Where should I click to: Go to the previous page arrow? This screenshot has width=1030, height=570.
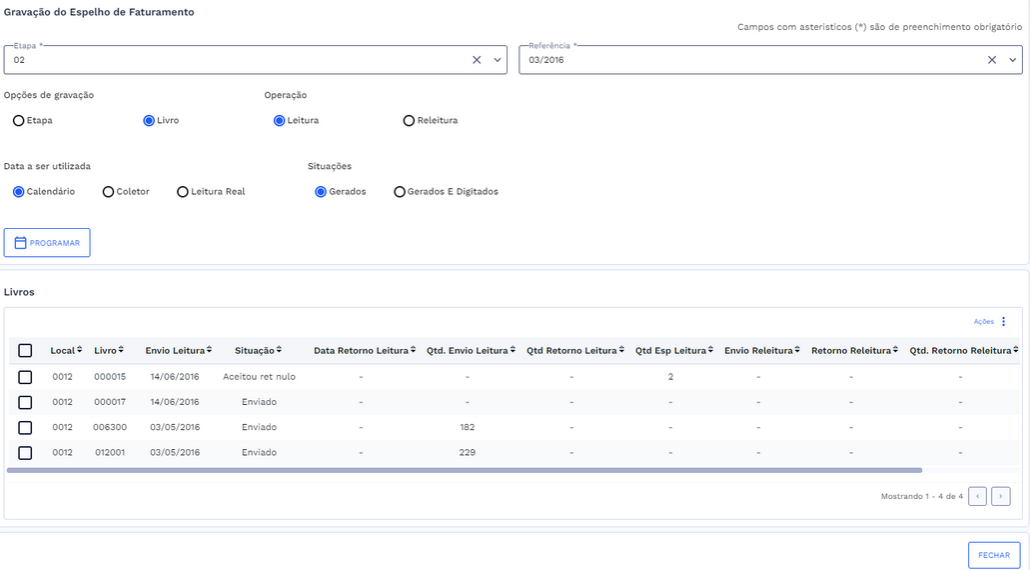tap(978, 496)
